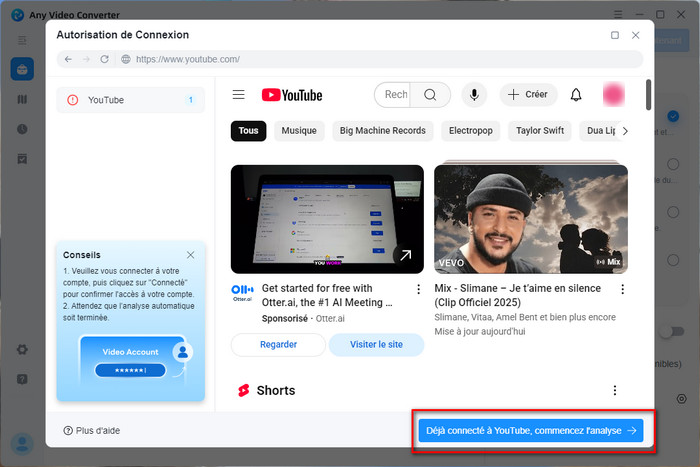Activate YouTube voice search microphone
The image size is (700, 467).
pyautogui.click(x=473, y=95)
